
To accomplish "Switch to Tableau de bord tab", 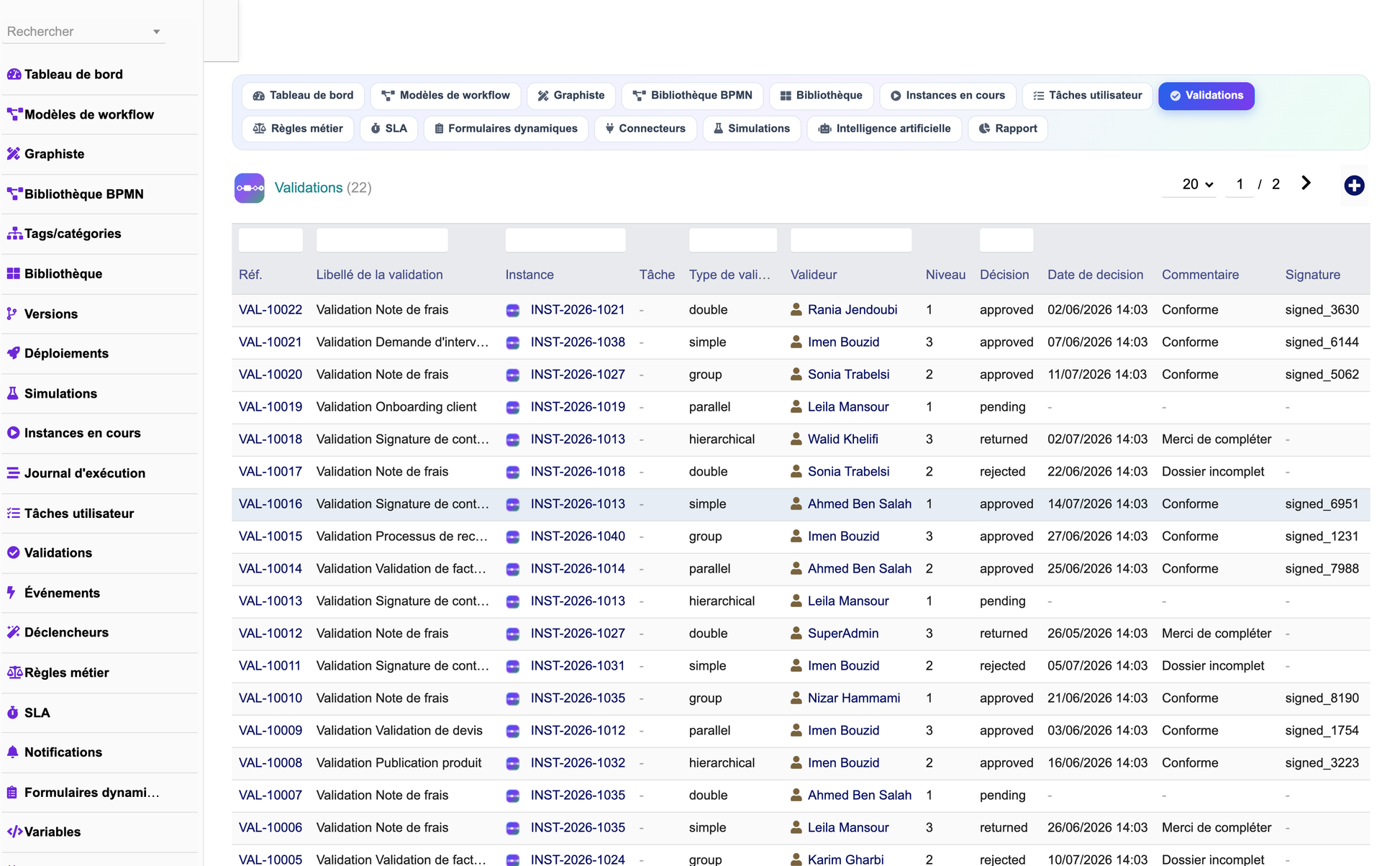I will pos(304,96).
